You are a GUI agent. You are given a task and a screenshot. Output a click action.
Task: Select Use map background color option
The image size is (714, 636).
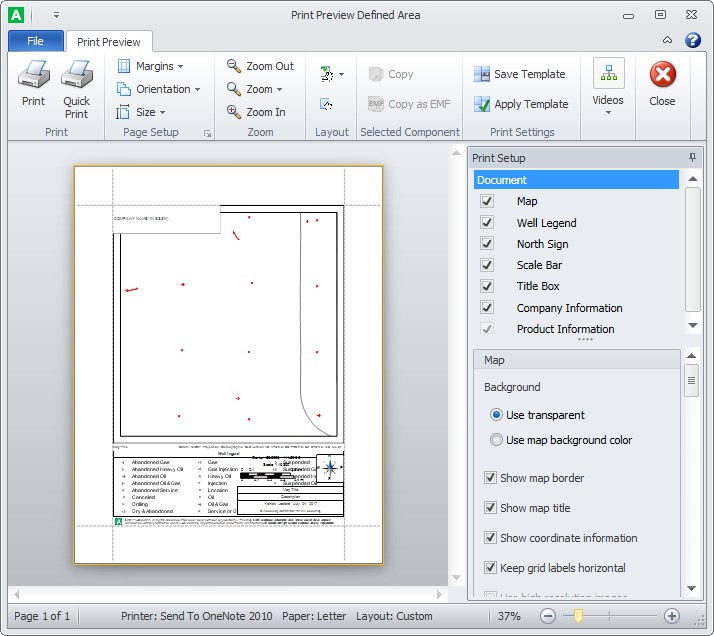click(496, 440)
